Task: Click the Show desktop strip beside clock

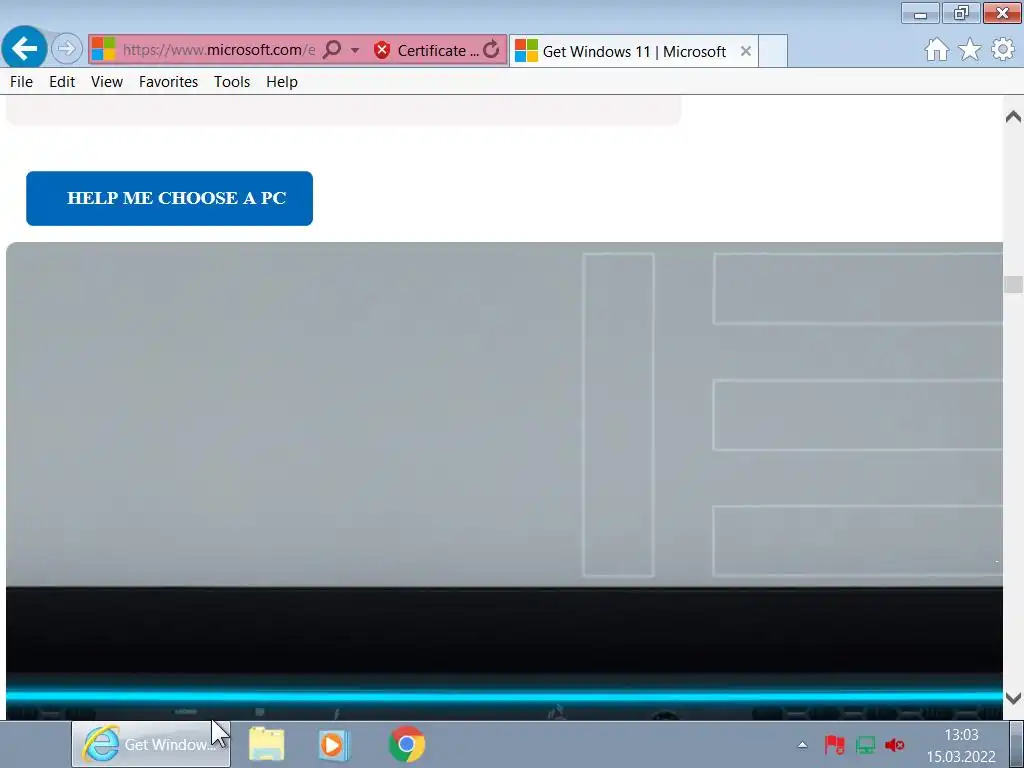Action: [x=1017, y=744]
